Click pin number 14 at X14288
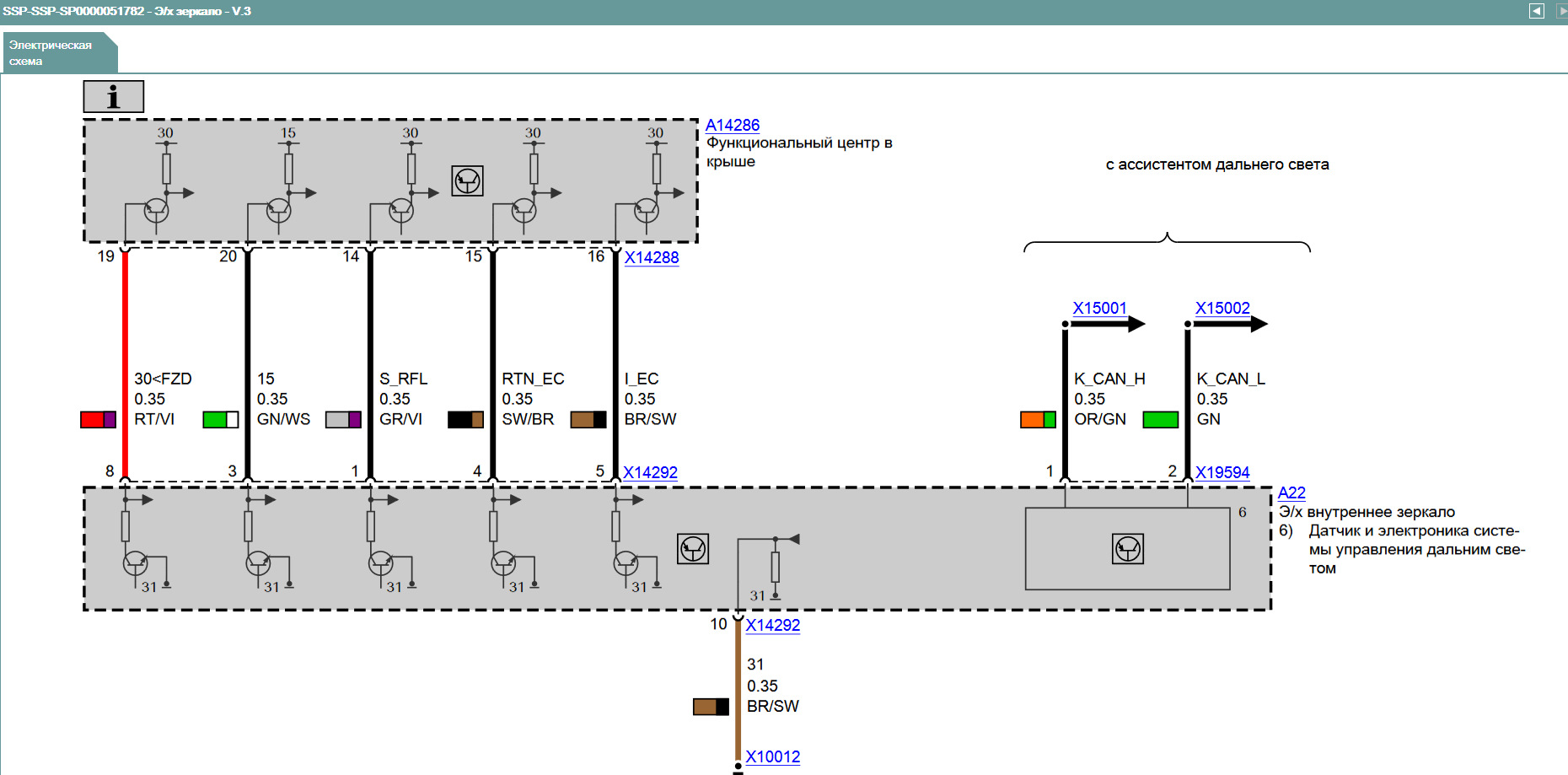The width and height of the screenshot is (1568, 775). pyautogui.click(x=351, y=256)
